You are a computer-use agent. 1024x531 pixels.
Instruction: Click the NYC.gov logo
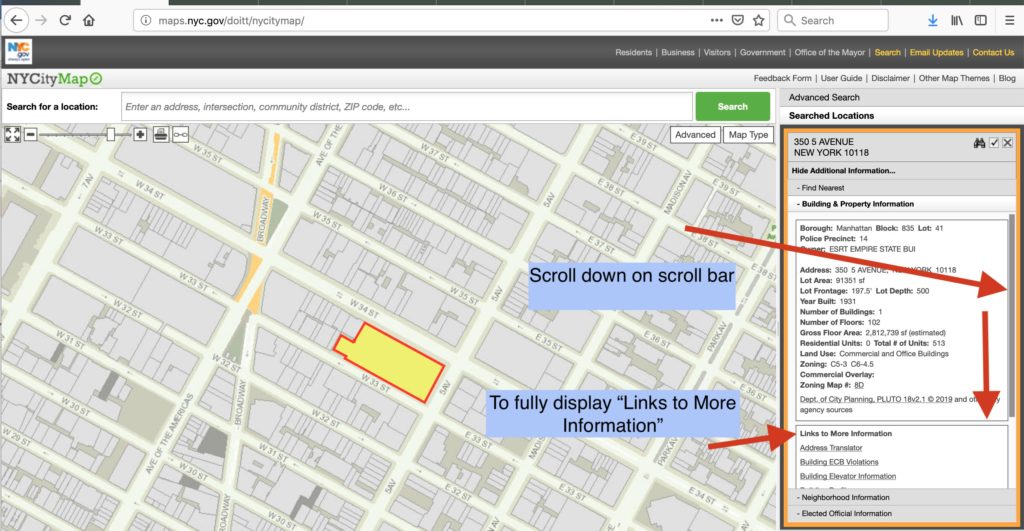click(18, 52)
